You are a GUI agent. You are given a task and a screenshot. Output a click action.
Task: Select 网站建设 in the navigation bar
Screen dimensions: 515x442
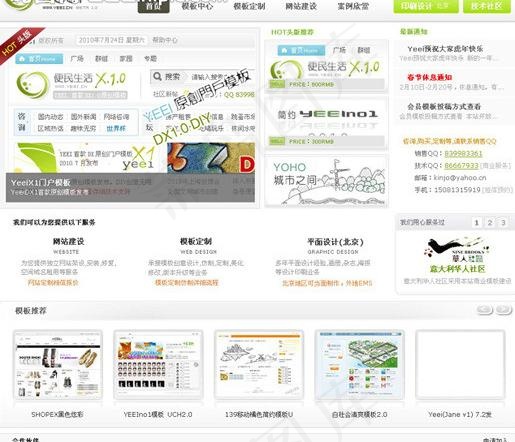(301, 6)
